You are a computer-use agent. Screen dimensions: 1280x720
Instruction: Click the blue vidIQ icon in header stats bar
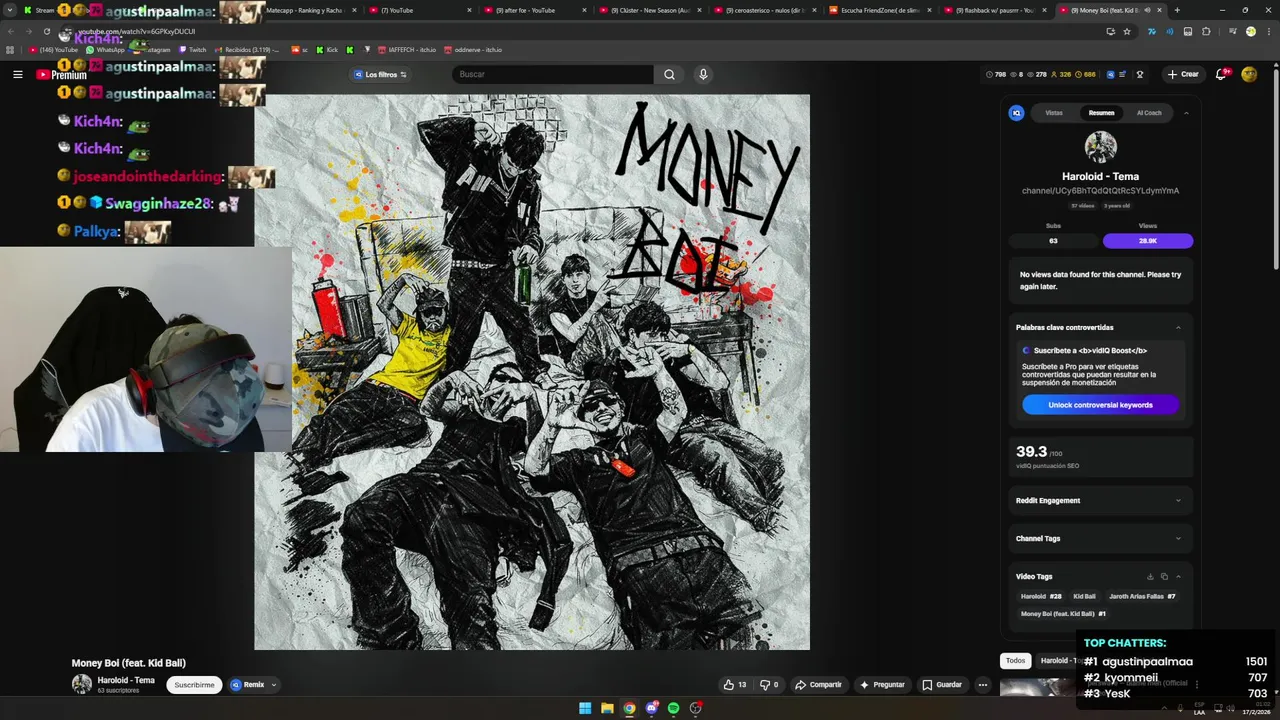[1108, 74]
